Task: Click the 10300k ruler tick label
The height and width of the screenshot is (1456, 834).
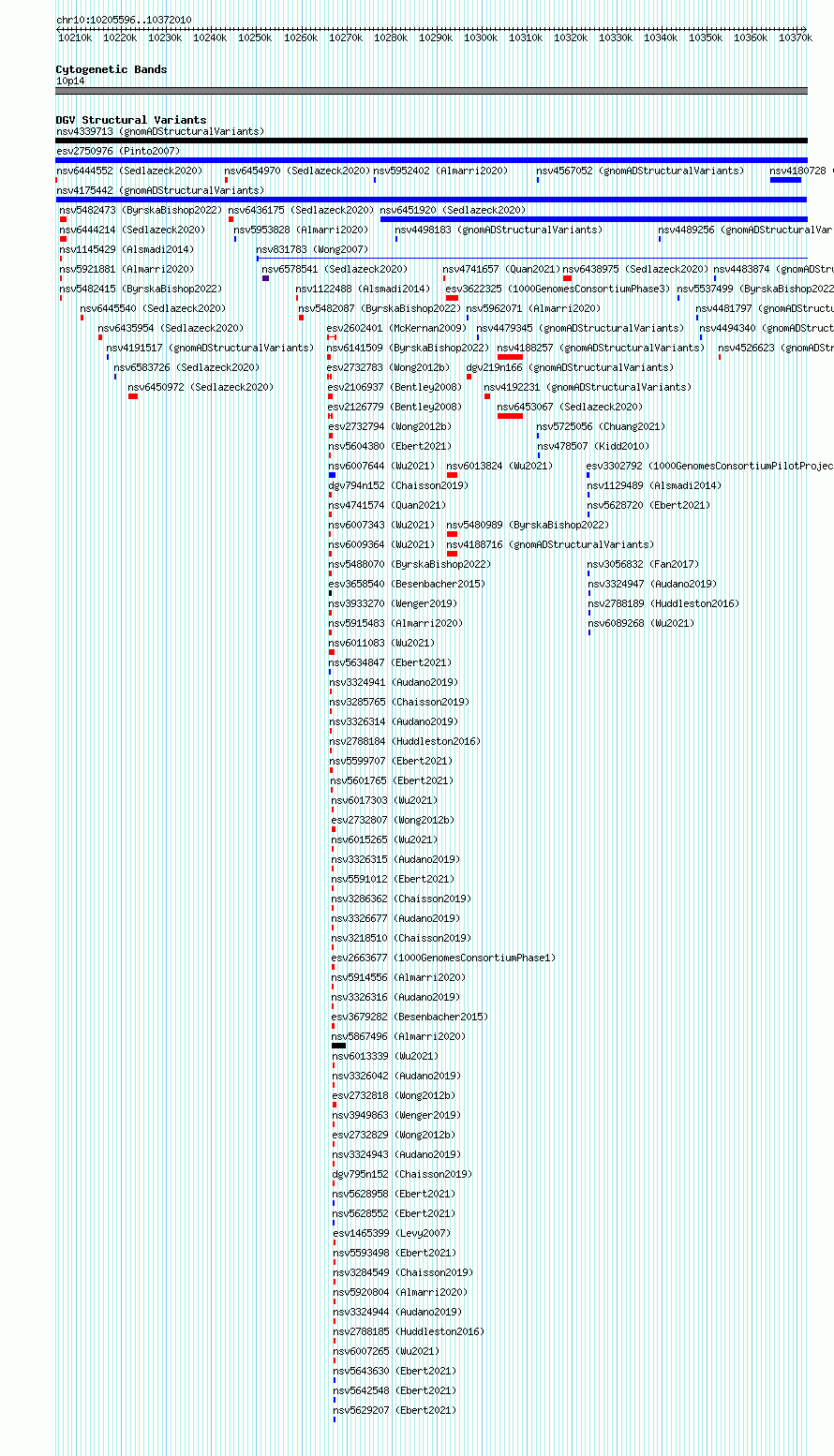Action: [481, 37]
